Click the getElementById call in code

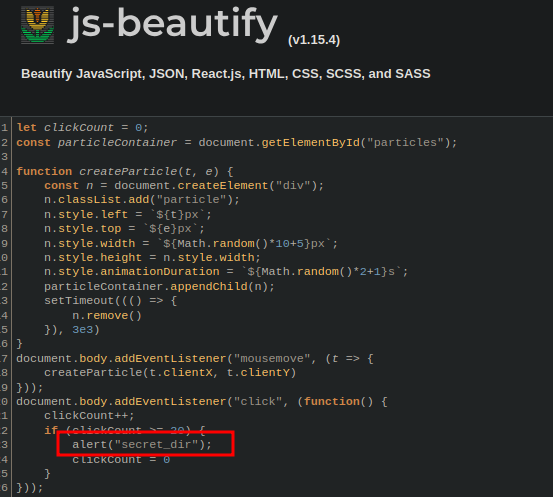pyautogui.click(x=310, y=143)
